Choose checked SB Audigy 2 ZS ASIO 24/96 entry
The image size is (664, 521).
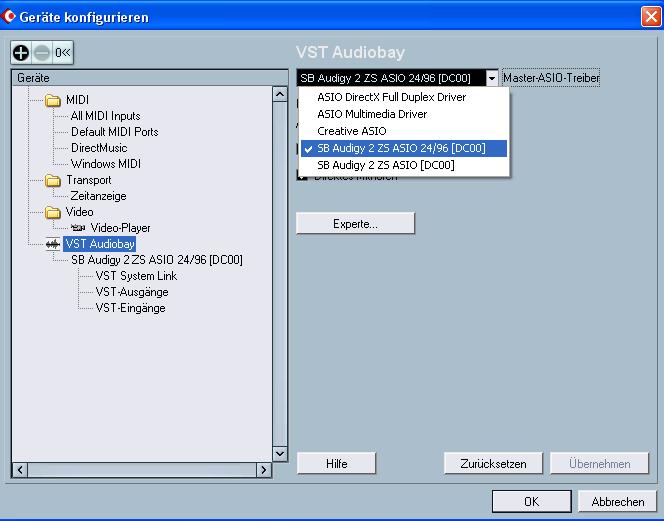pyautogui.click(x=404, y=148)
